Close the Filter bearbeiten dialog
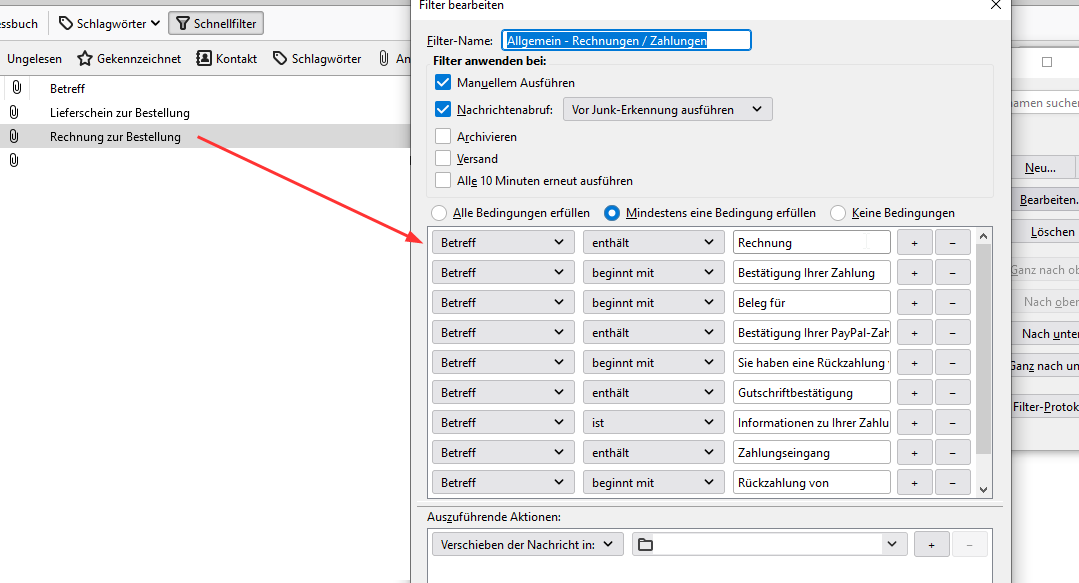Image resolution: width=1079 pixels, height=583 pixels. (996, 6)
